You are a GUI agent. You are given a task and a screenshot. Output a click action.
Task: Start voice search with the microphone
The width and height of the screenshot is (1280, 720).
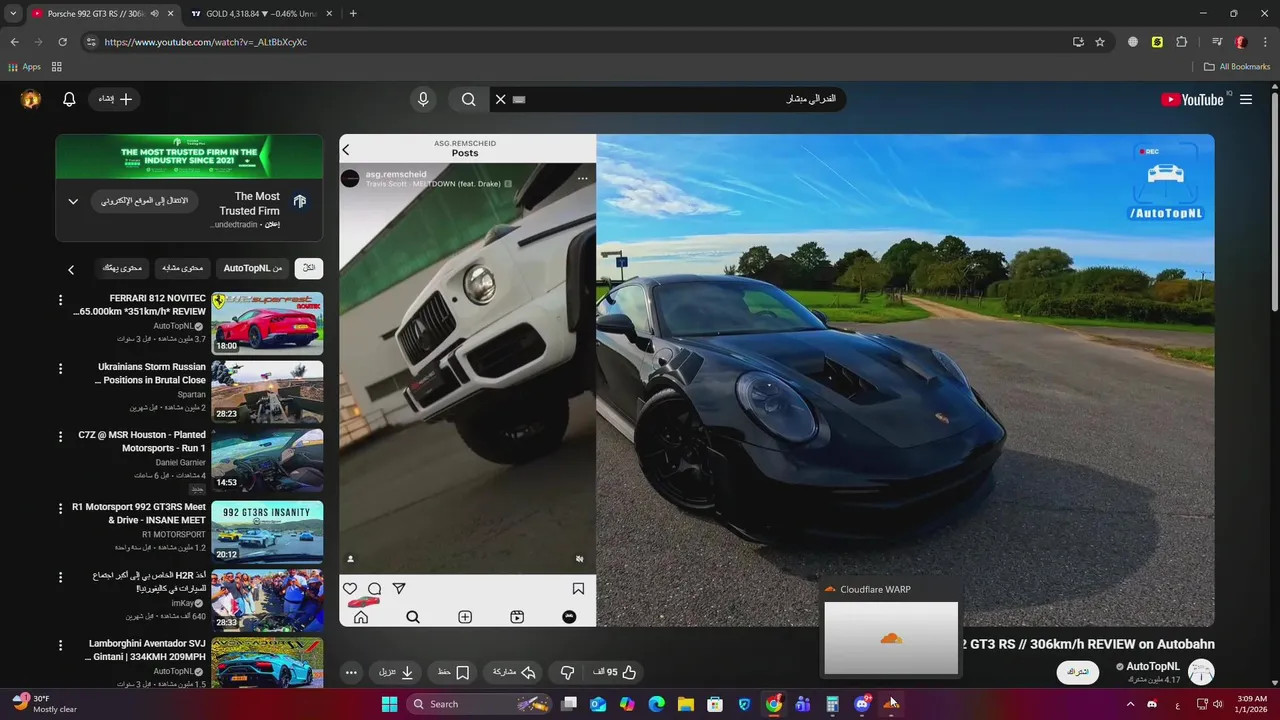(x=423, y=99)
